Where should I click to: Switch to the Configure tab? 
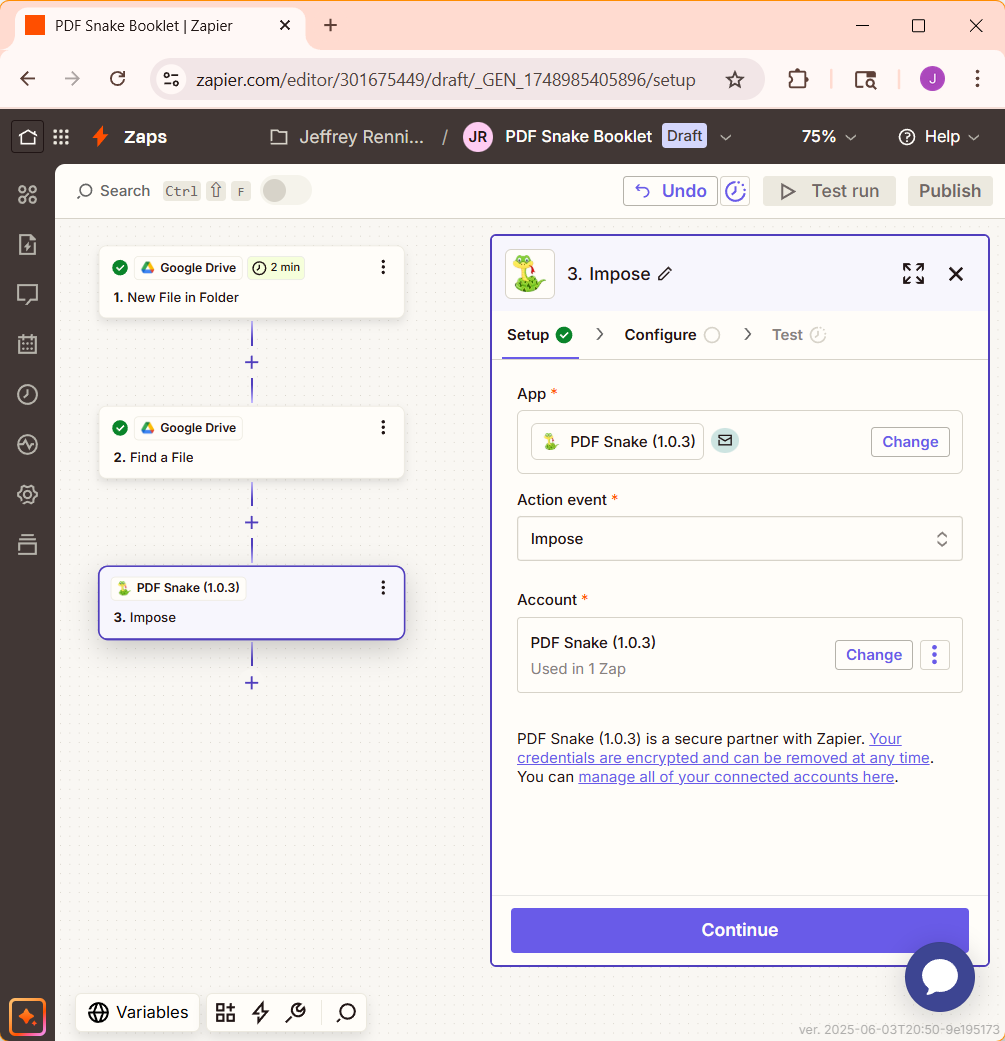tap(672, 335)
